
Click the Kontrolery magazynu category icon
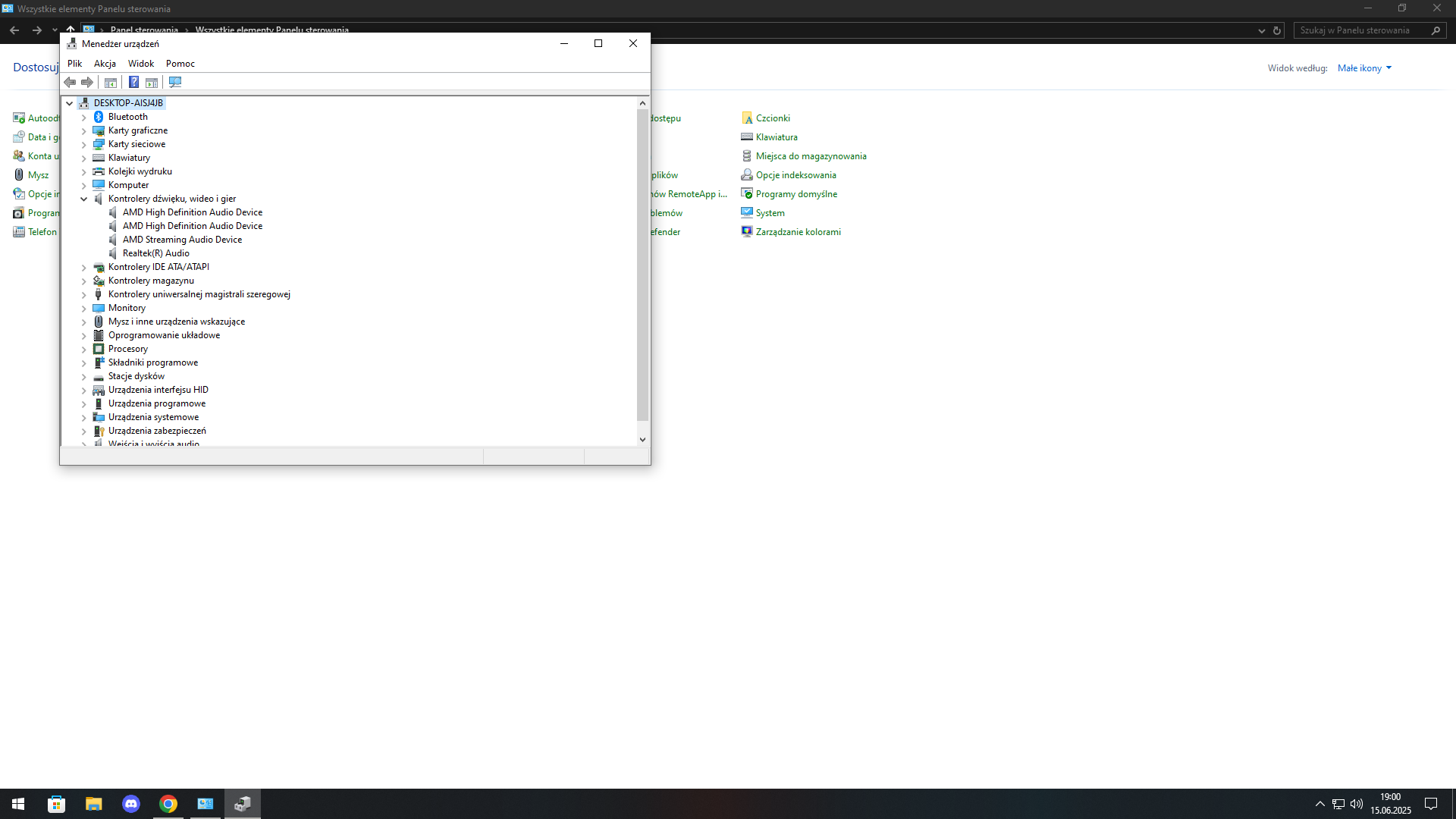point(99,281)
